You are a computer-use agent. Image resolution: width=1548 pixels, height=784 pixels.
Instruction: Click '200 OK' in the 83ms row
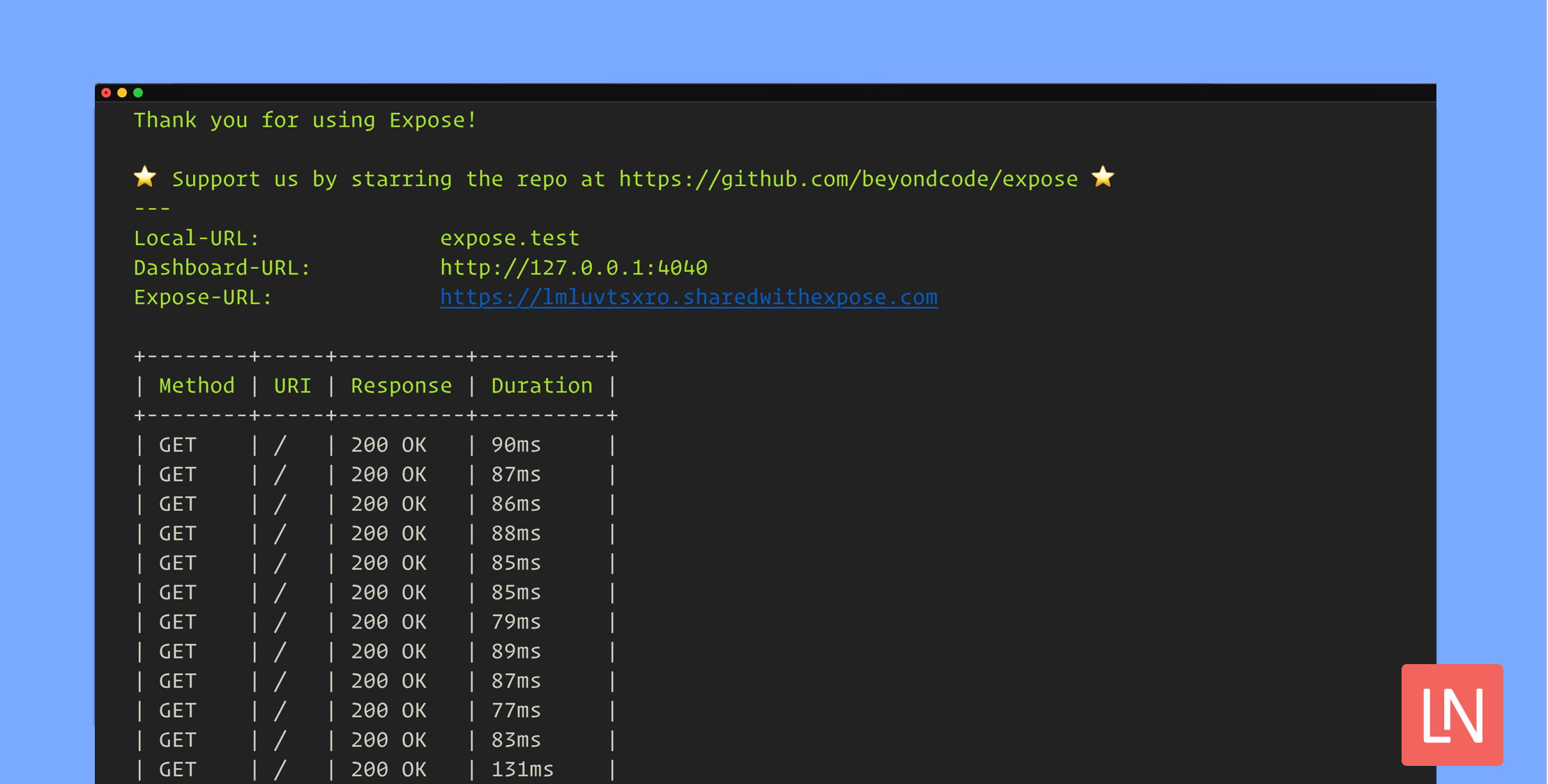pyautogui.click(x=388, y=740)
